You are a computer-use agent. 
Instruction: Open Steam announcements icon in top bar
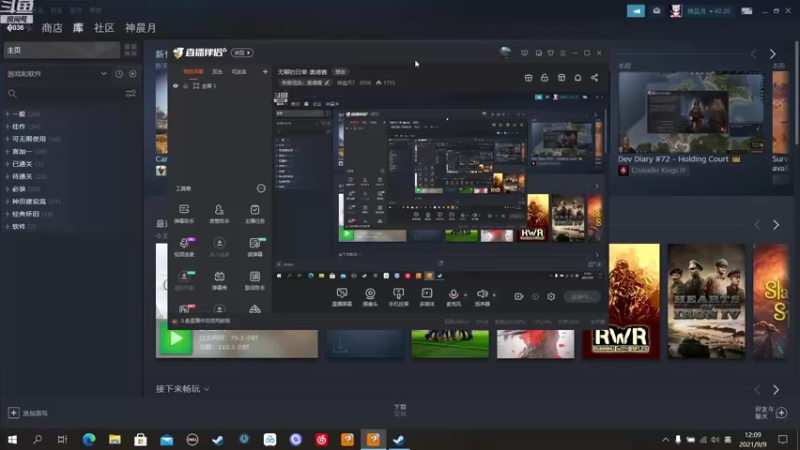click(x=636, y=11)
